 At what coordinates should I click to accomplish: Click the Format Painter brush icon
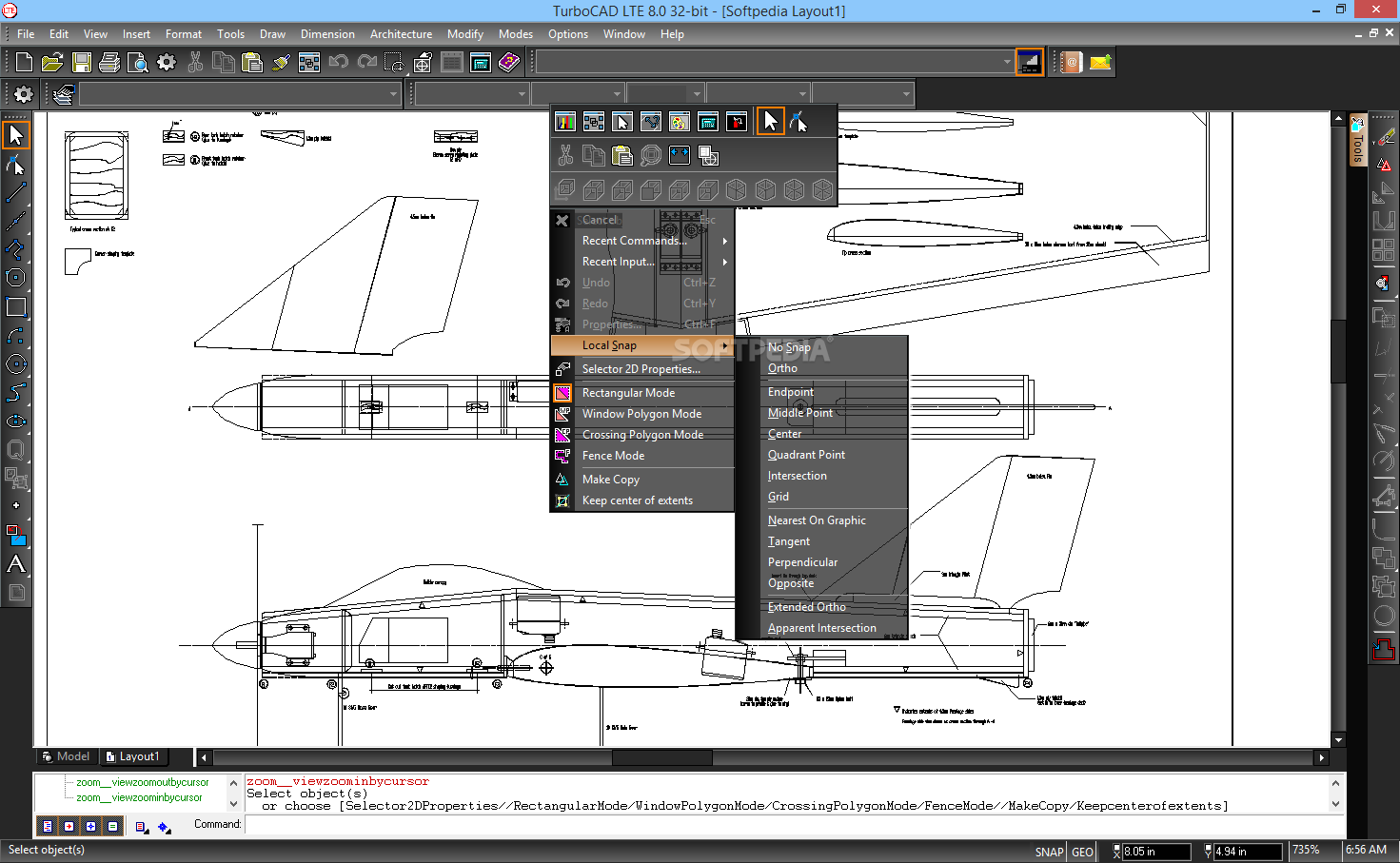click(x=281, y=63)
